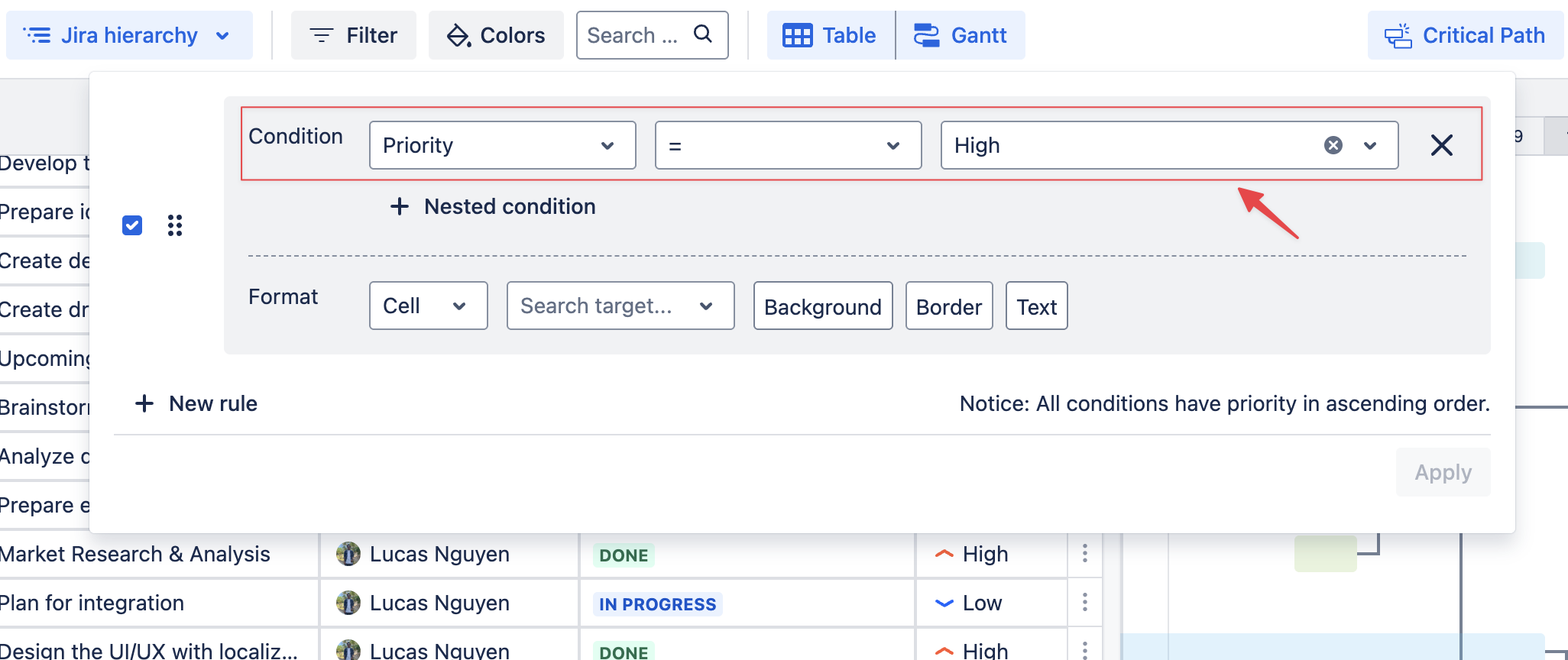Click the Apply button
This screenshot has height=660, width=1568.
click(1442, 472)
